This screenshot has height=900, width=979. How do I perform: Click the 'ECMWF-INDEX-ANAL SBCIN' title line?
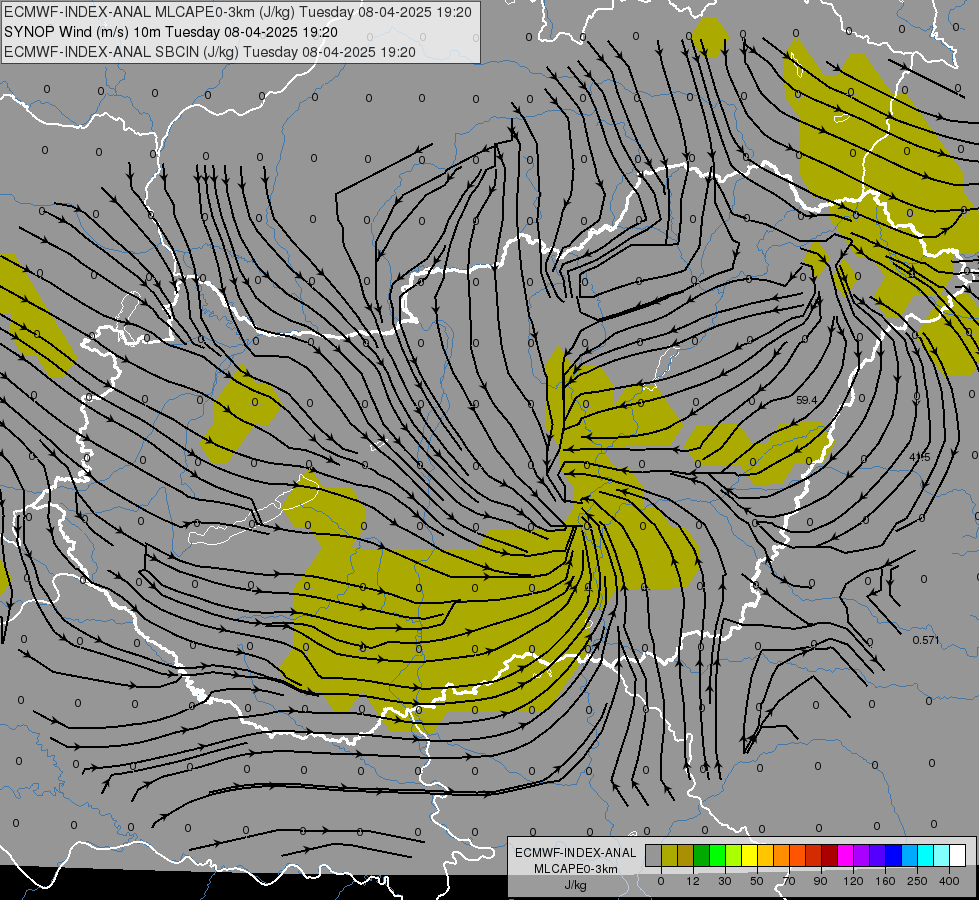[x=210, y=52]
